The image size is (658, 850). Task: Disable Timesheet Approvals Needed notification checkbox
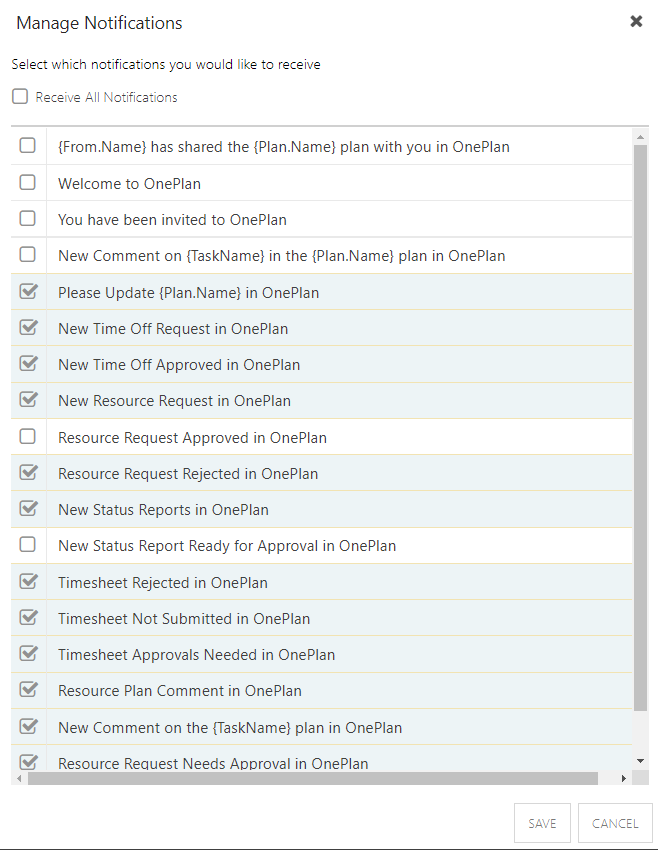(x=28, y=653)
